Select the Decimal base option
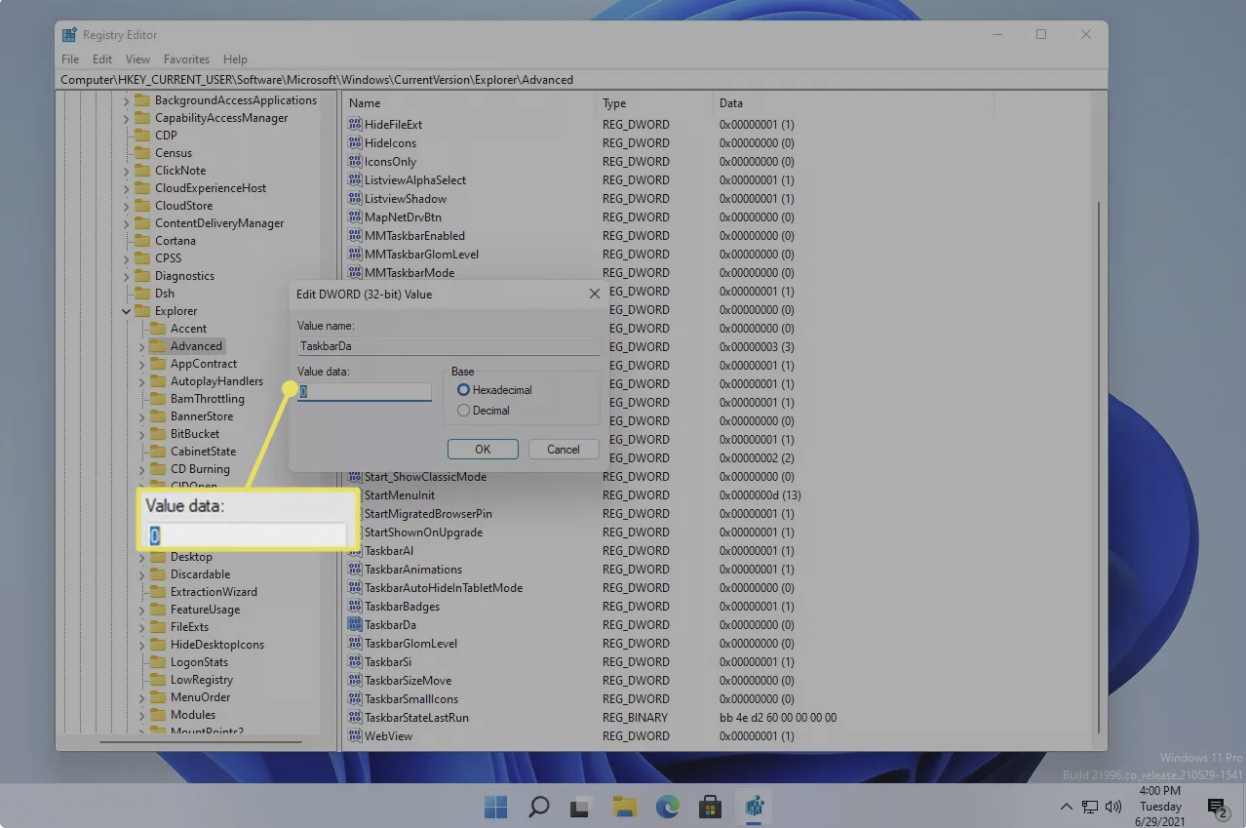1246x828 pixels. pos(463,410)
